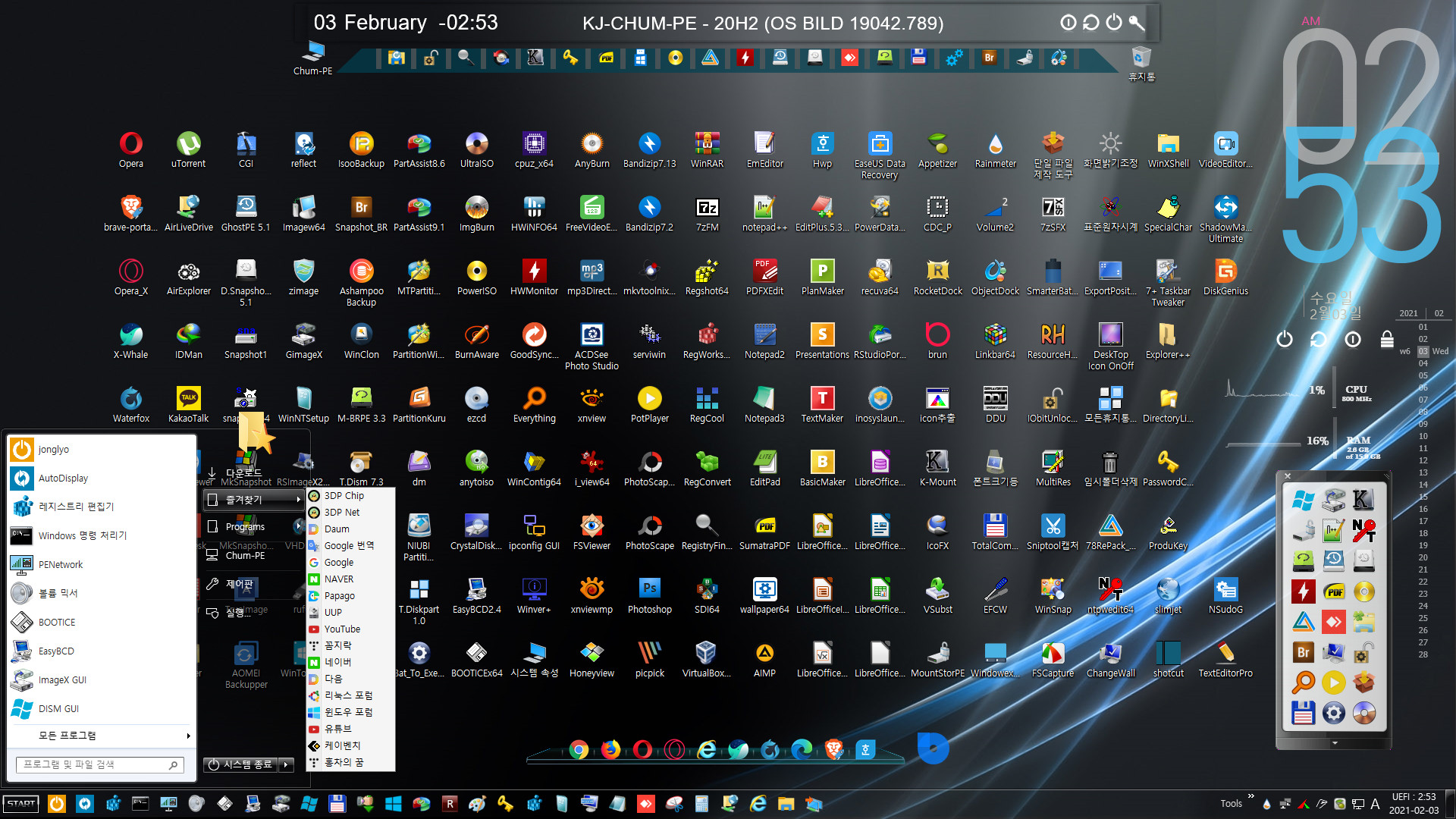Click the Rainmeter widget's shutdown power icon
The height and width of the screenshot is (819, 1456).
click(x=1284, y=339)
